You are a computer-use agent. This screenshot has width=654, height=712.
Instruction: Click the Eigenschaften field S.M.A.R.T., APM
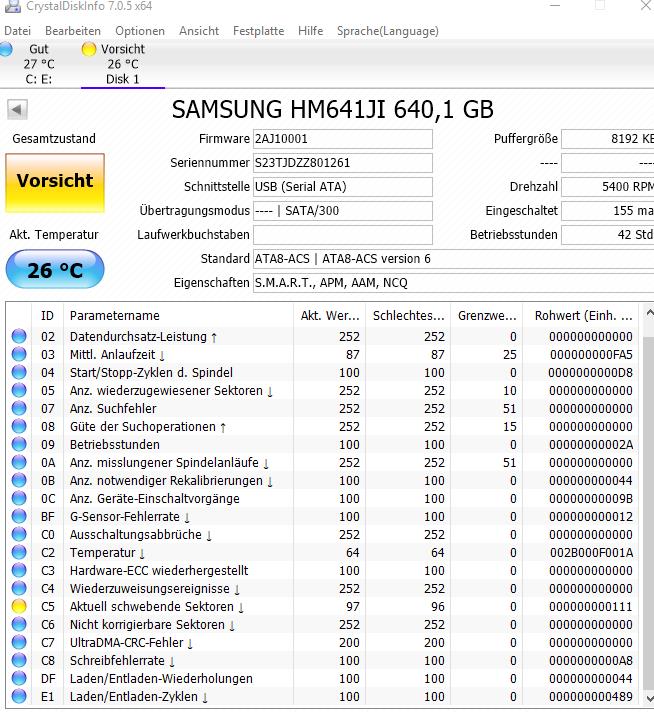point(453,283)
